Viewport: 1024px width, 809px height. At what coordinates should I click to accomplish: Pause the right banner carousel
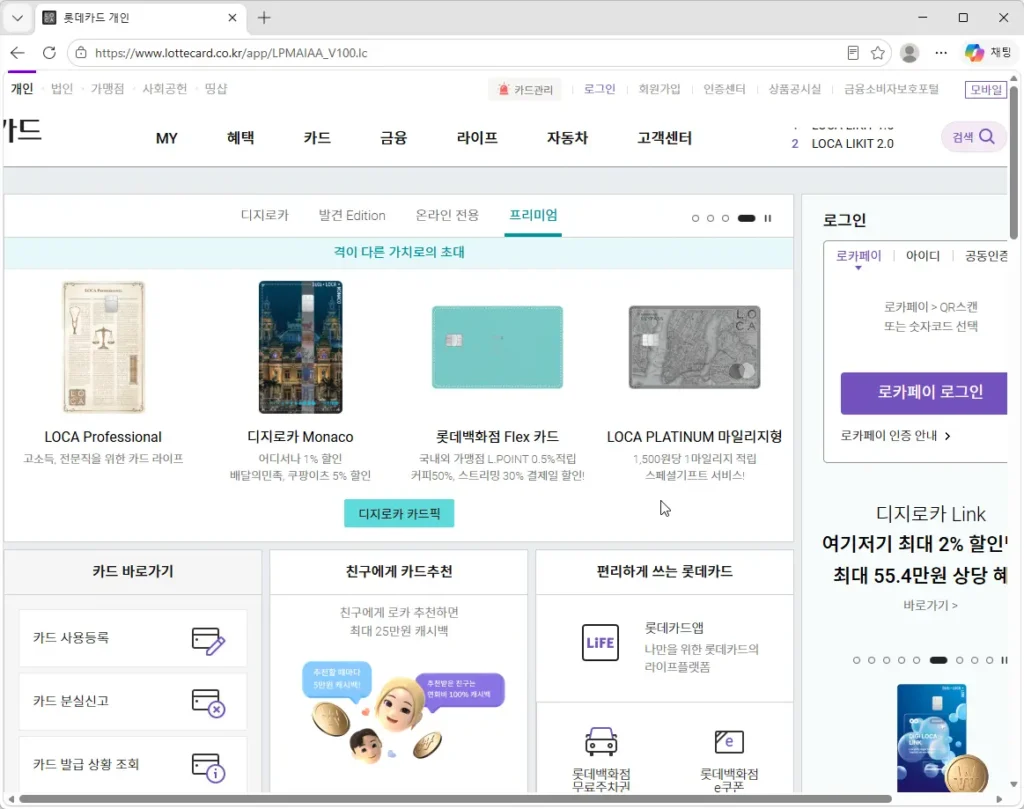point(1004,660)
